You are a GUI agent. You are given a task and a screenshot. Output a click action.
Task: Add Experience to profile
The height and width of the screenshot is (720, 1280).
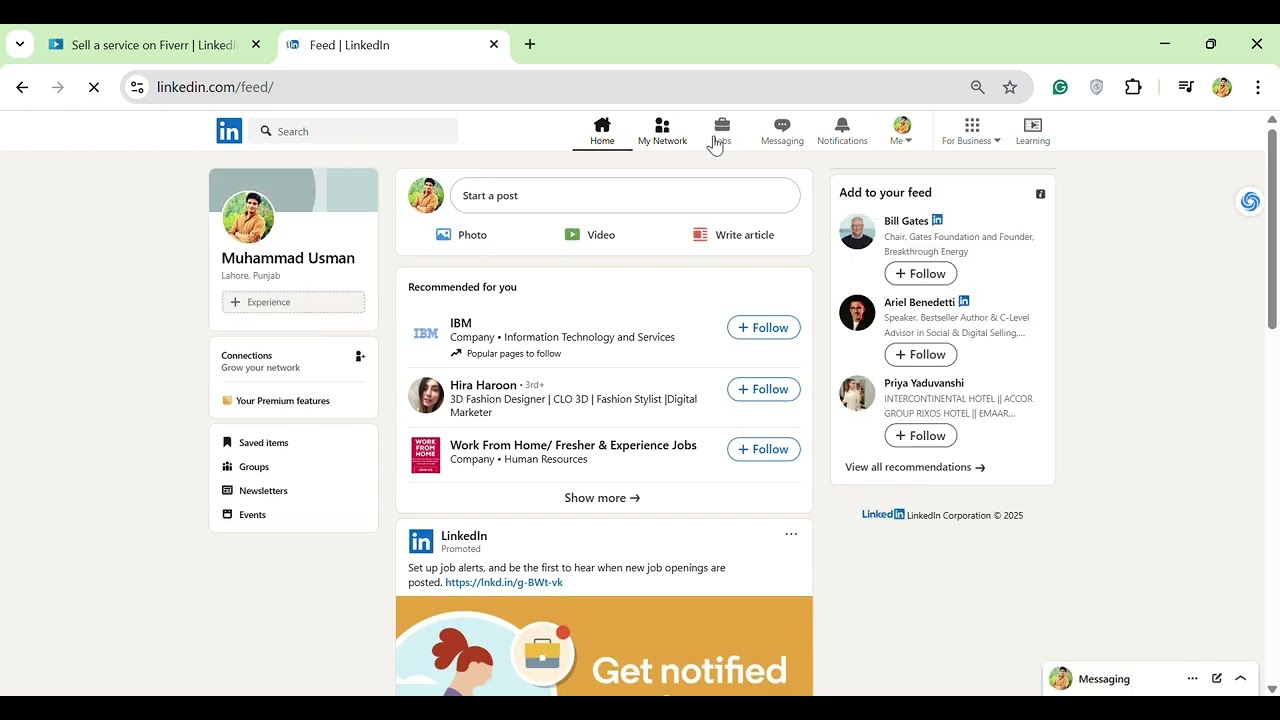[293, 302]
